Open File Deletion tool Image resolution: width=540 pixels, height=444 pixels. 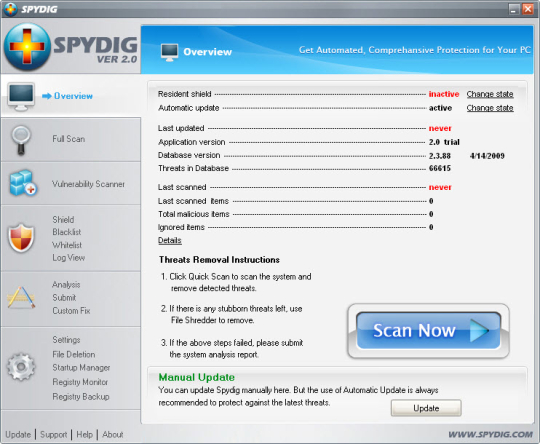(x=74, y=354)
